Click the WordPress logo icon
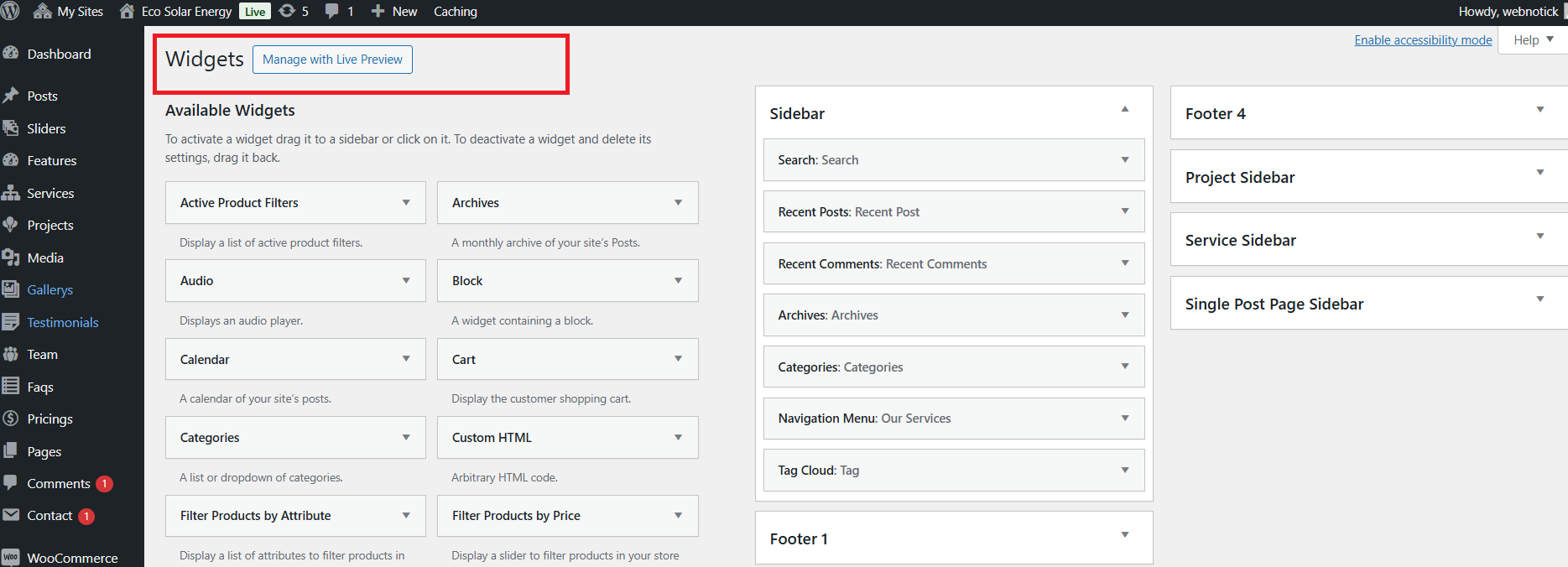The image size is (1568, 567). coord(10,11)
